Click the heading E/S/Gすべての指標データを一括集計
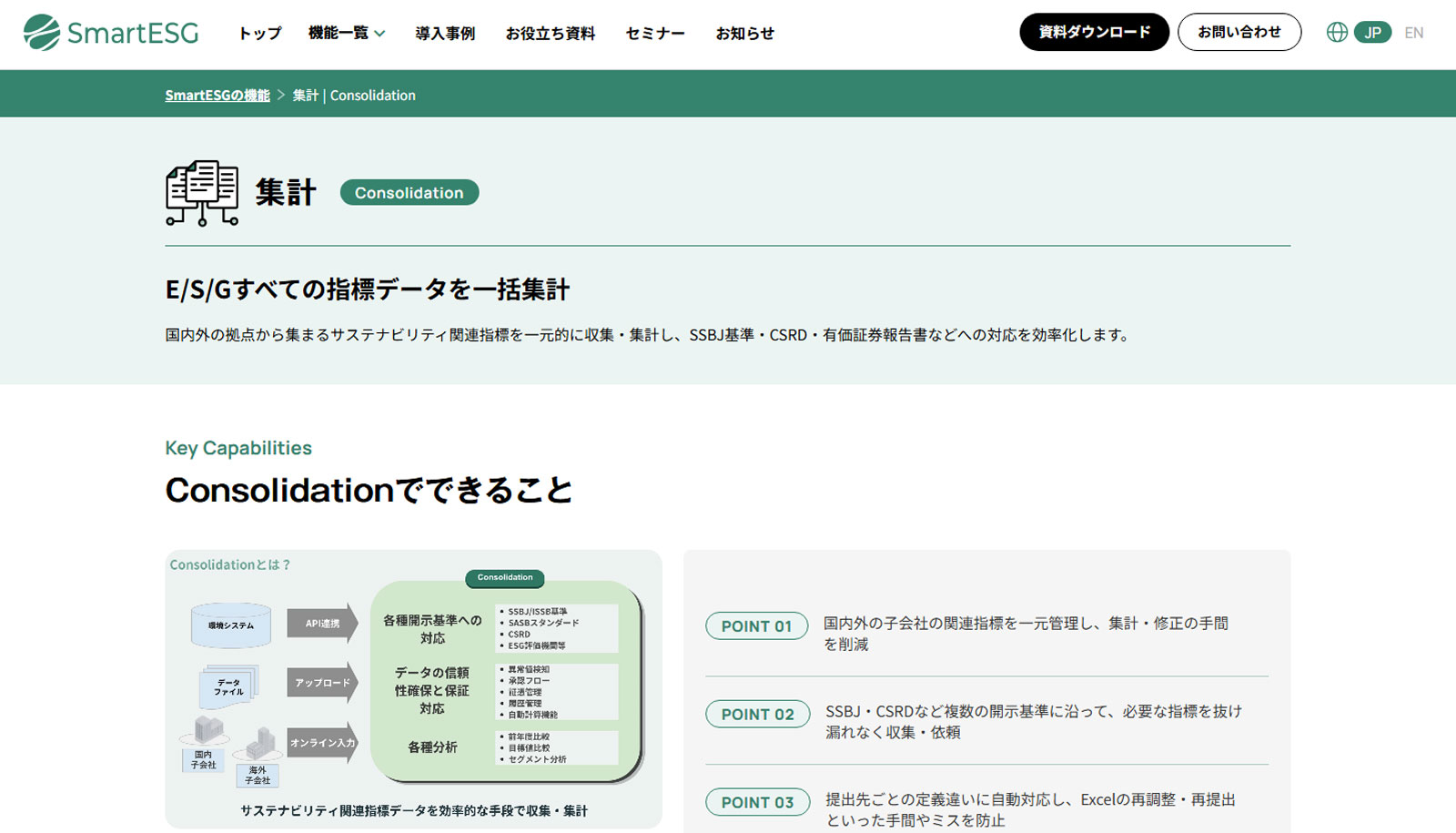The height and width of the screenshot is (833, 1456). pyautogui.click(x=368, y=290)
